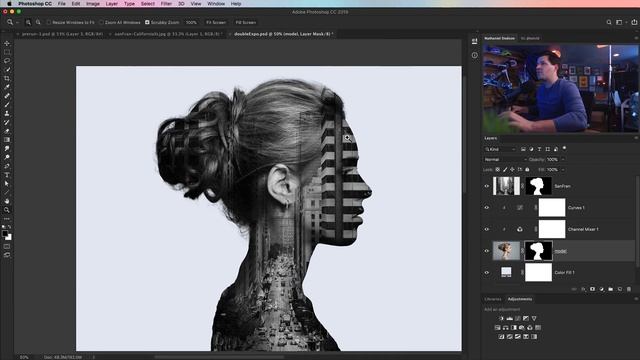This screenshot has height=360, width=640.
Task: Select the Zoom tool in toolbox
Action: coord(7,210)
